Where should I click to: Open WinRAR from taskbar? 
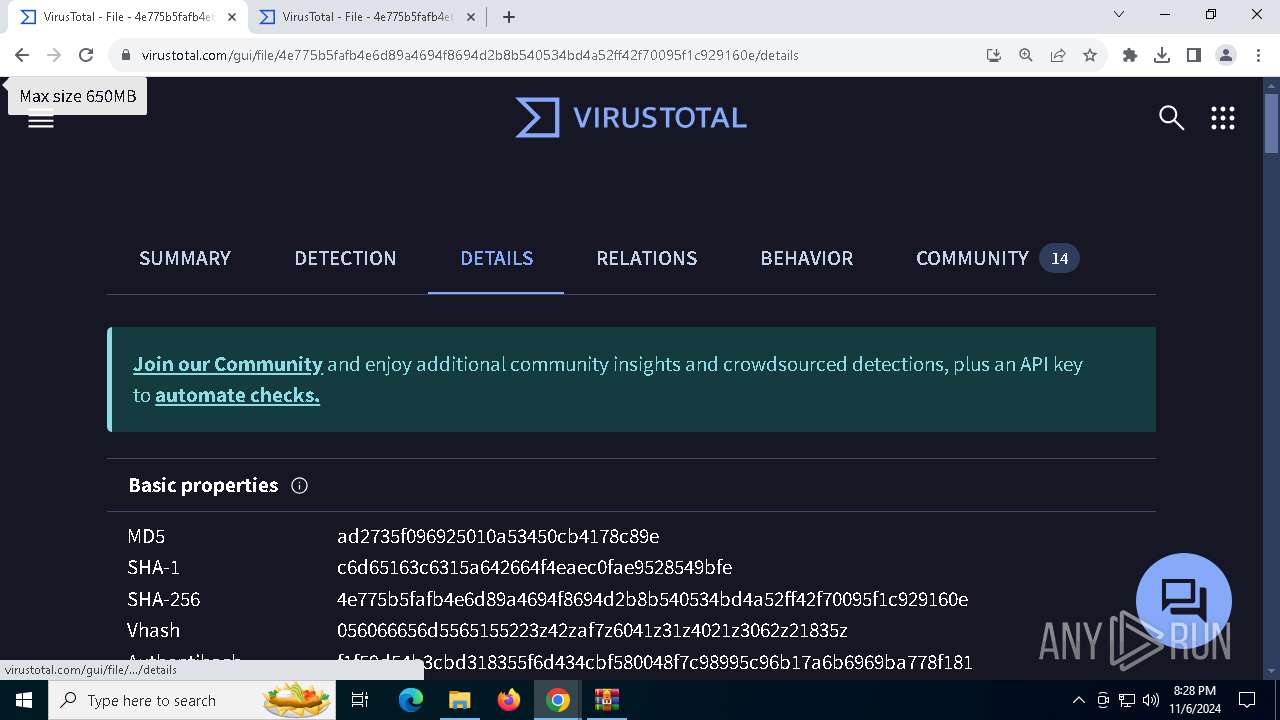pyautogui.click(x=607, y=700)
